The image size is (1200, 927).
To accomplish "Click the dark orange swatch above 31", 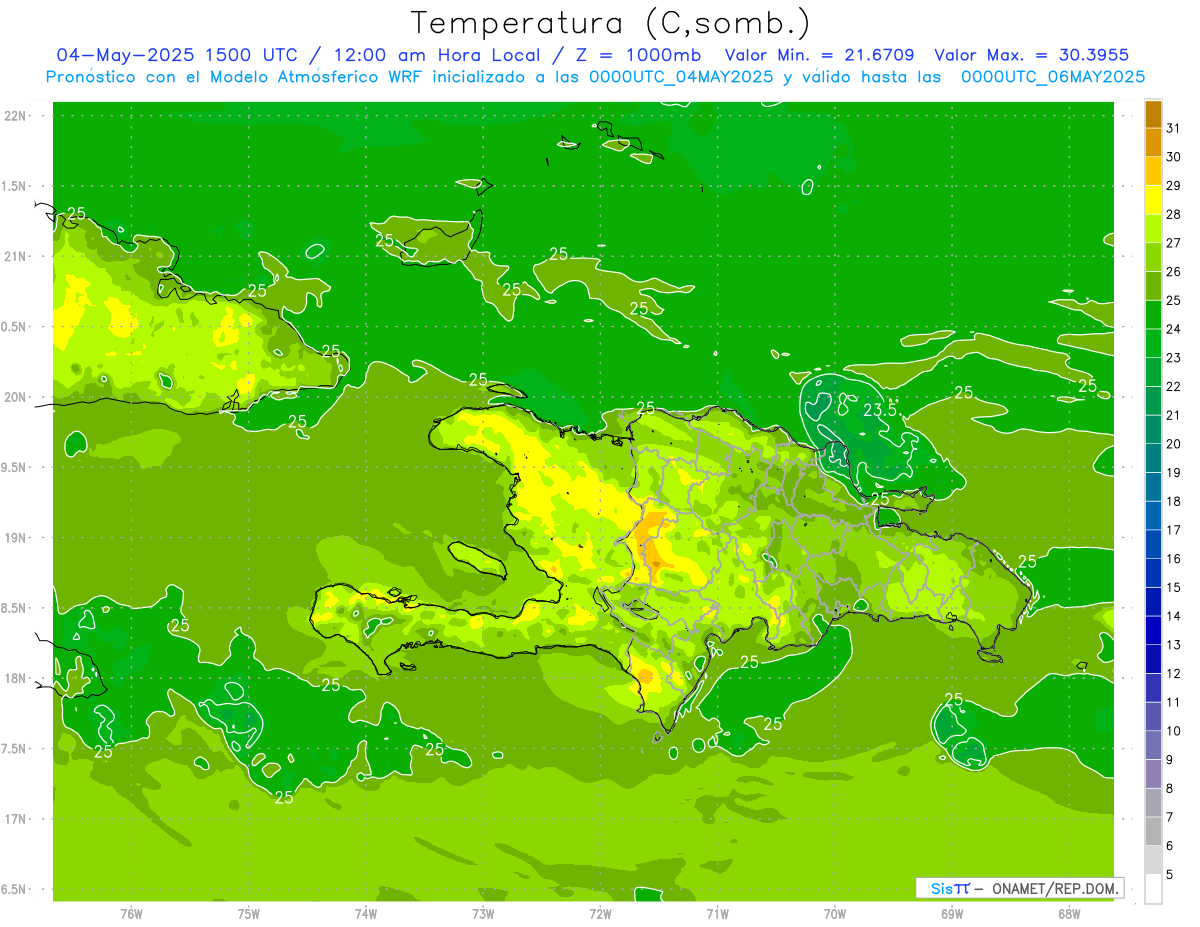I will pyautogui.click(x=1153, y=114).
